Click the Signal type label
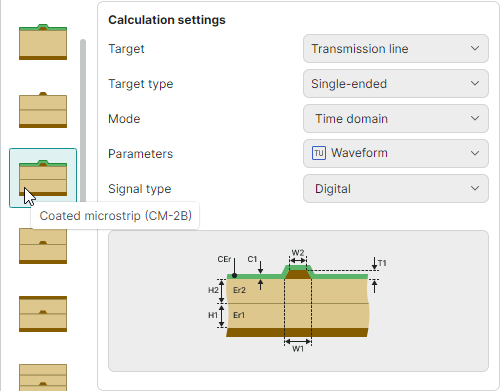This screenshot has width=501, height=391. tap(140, 189)
